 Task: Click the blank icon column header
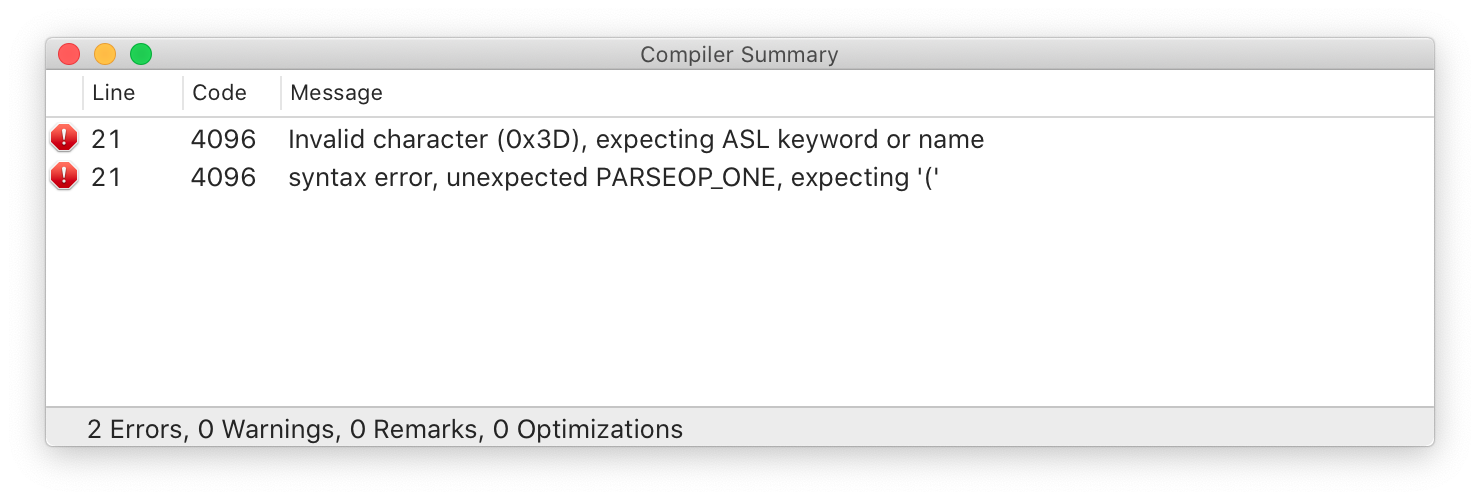[x=64, y=93]
